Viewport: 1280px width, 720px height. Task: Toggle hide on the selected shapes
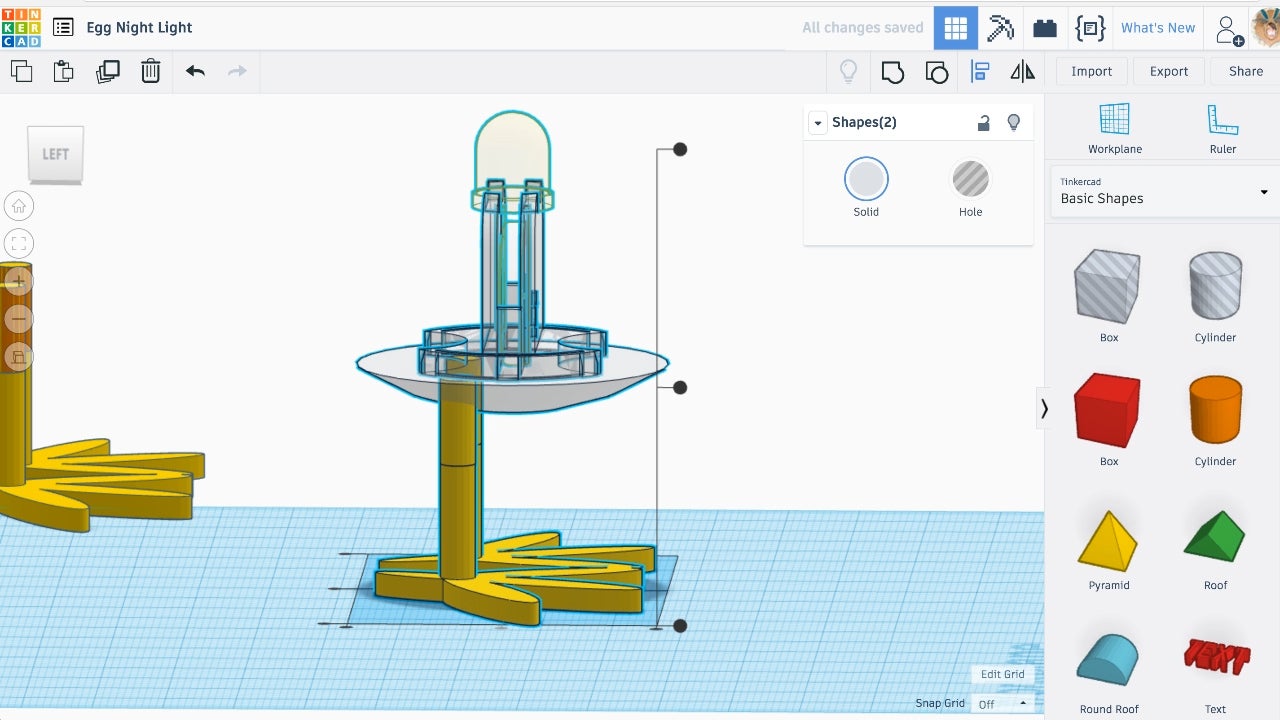pyautogui.click(x=1013, y=122)
